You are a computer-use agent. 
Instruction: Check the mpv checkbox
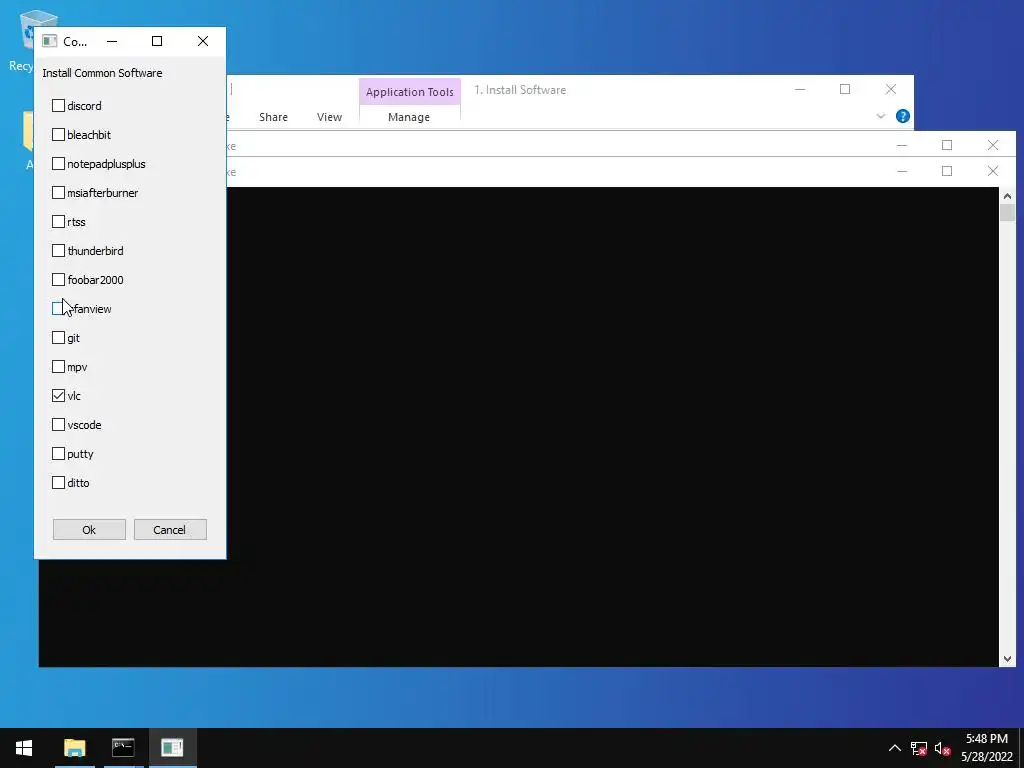(x=58, y=366)
